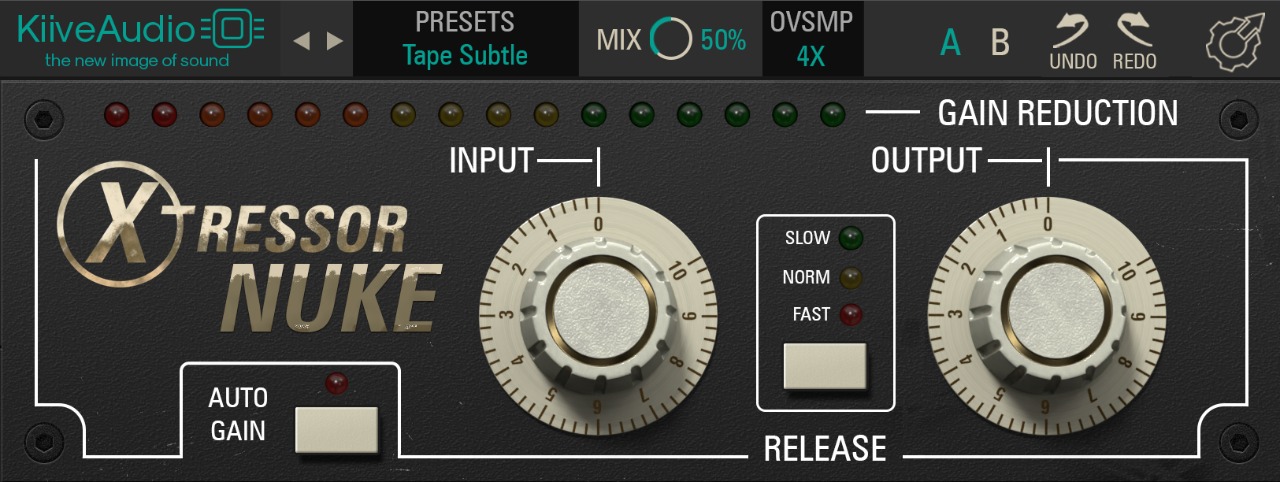Cycle the RELEASE speed button
Viewport: 1280px width, 482px height.
coord(825,366)
